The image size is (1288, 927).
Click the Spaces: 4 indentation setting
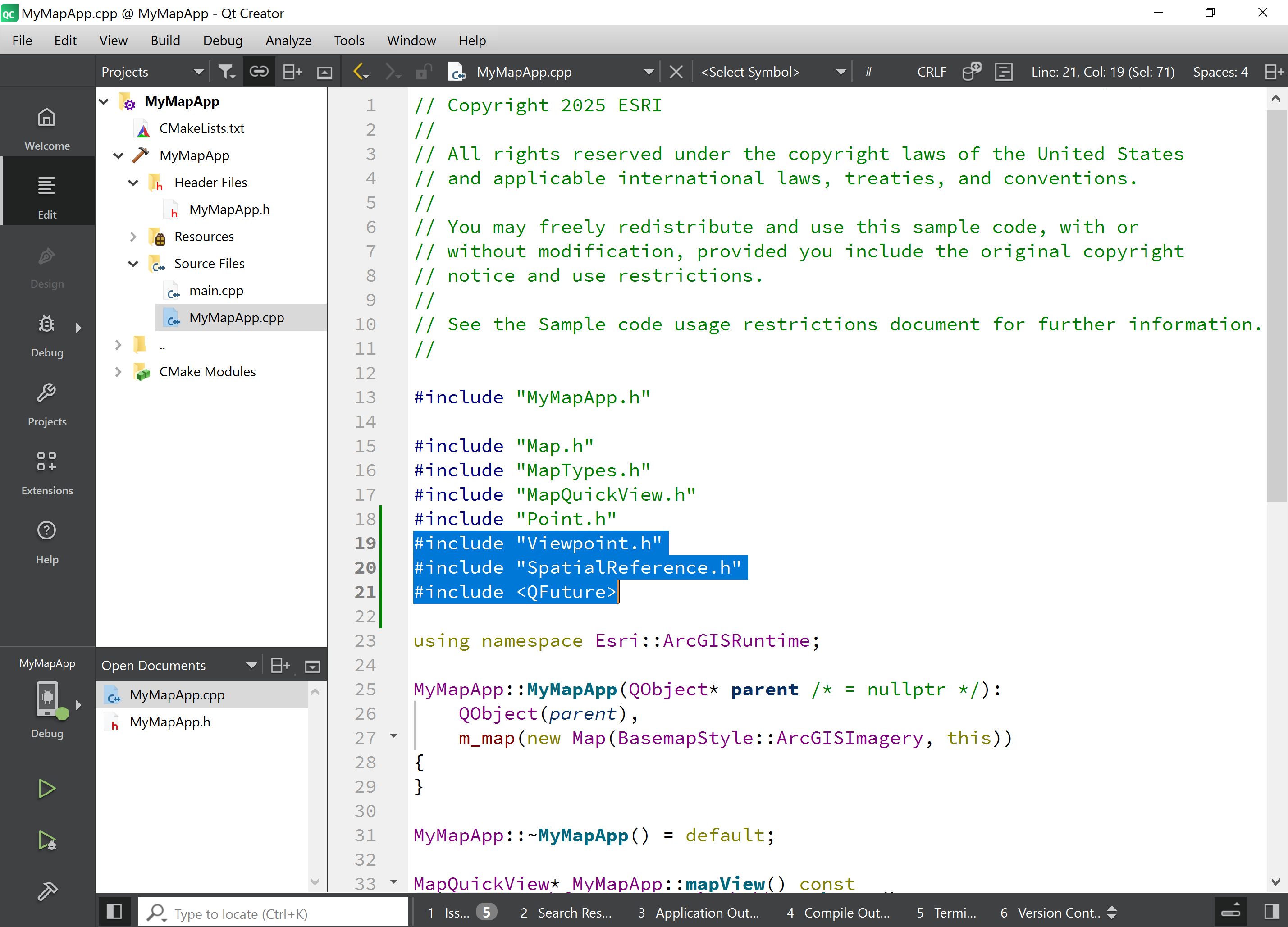coord(1220,72)
